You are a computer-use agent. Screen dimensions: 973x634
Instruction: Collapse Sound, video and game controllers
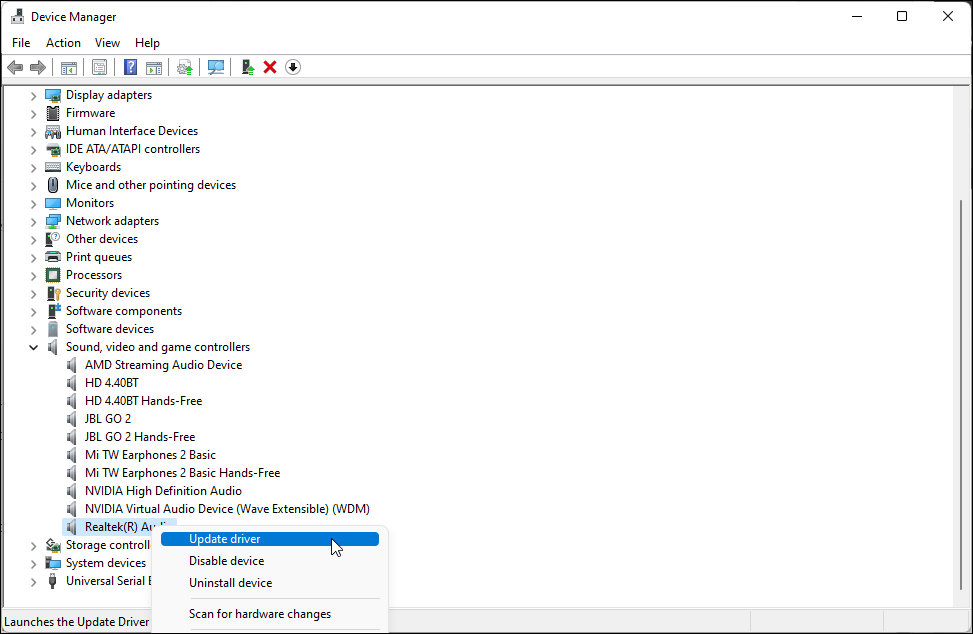[x=34, y=347]
